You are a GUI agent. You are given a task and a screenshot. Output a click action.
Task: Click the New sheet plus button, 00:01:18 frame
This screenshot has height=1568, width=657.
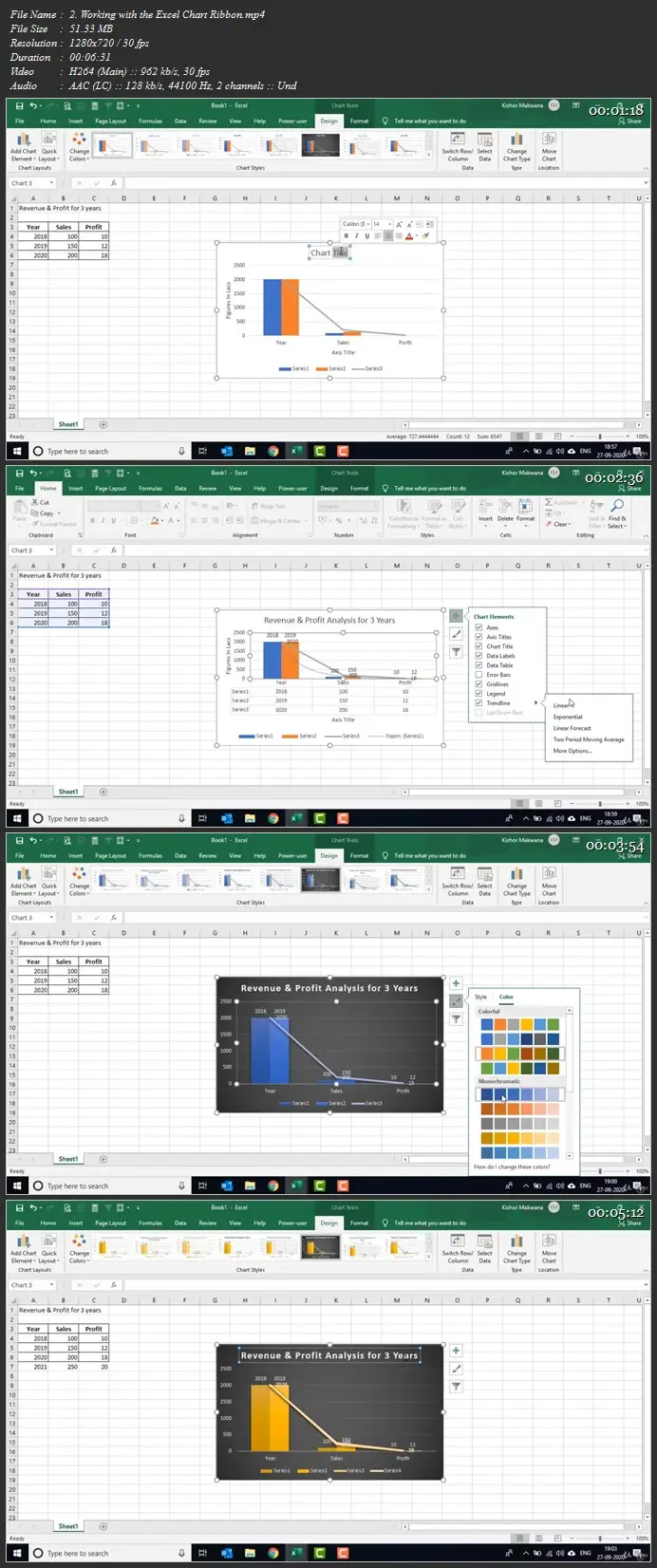pos(103,424)
